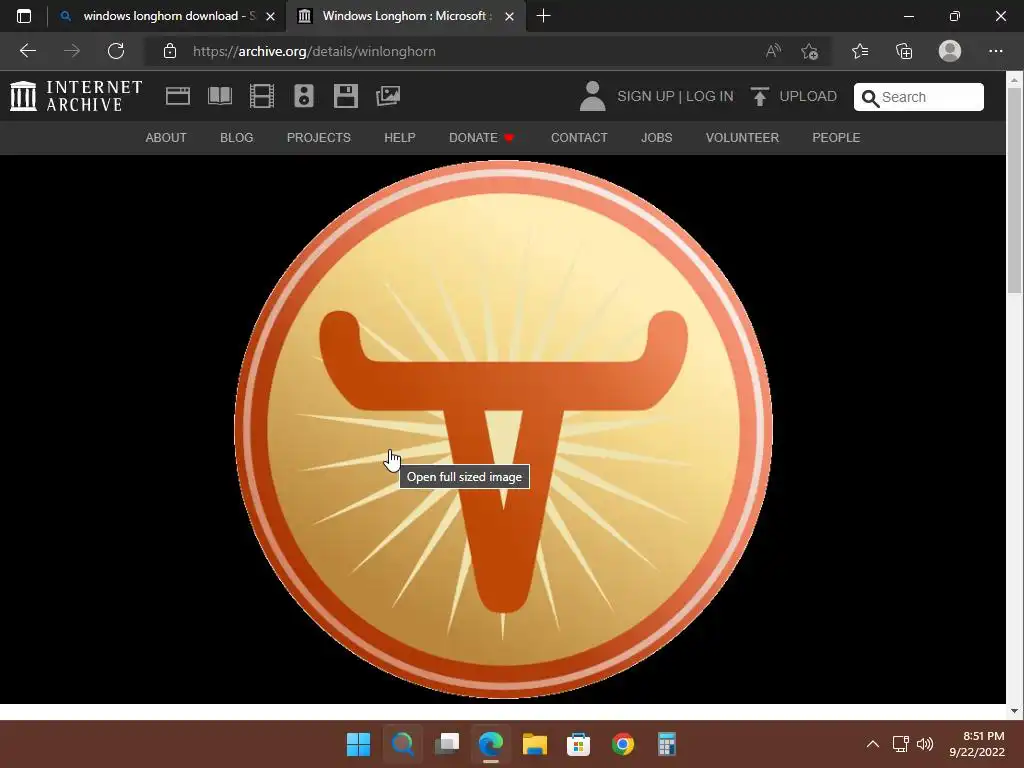The height and width of the screenshot is (768, 1024).
Task: Open Edge Settings and more (three dots)
Action: [995, 51]
